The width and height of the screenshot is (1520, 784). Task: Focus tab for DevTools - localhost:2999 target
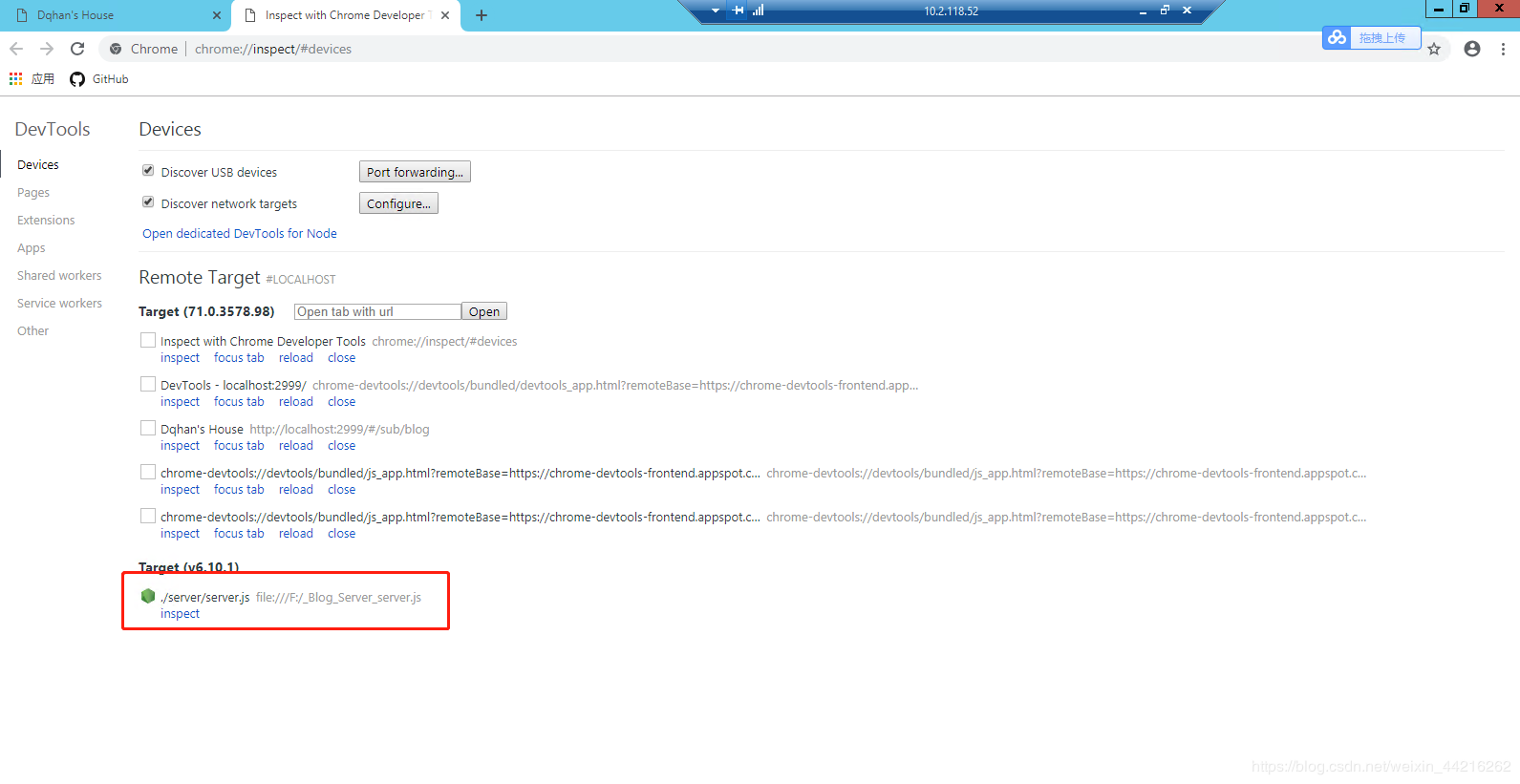tap(239, 402)
